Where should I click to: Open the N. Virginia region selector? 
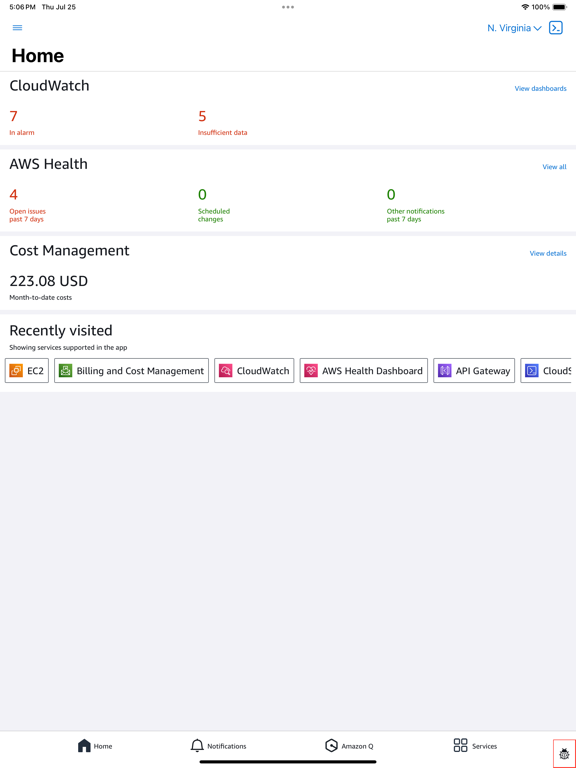point(514,28)
